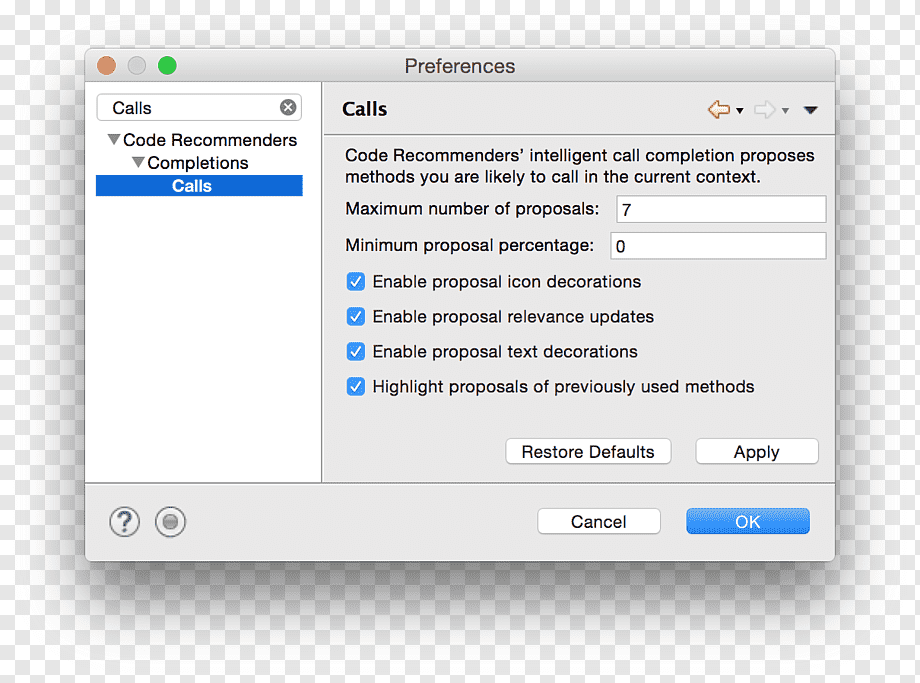Focus the Maximum number of proposals field
Image resolution: width=920 pixels, height=683 pixels.
(721, 209)
